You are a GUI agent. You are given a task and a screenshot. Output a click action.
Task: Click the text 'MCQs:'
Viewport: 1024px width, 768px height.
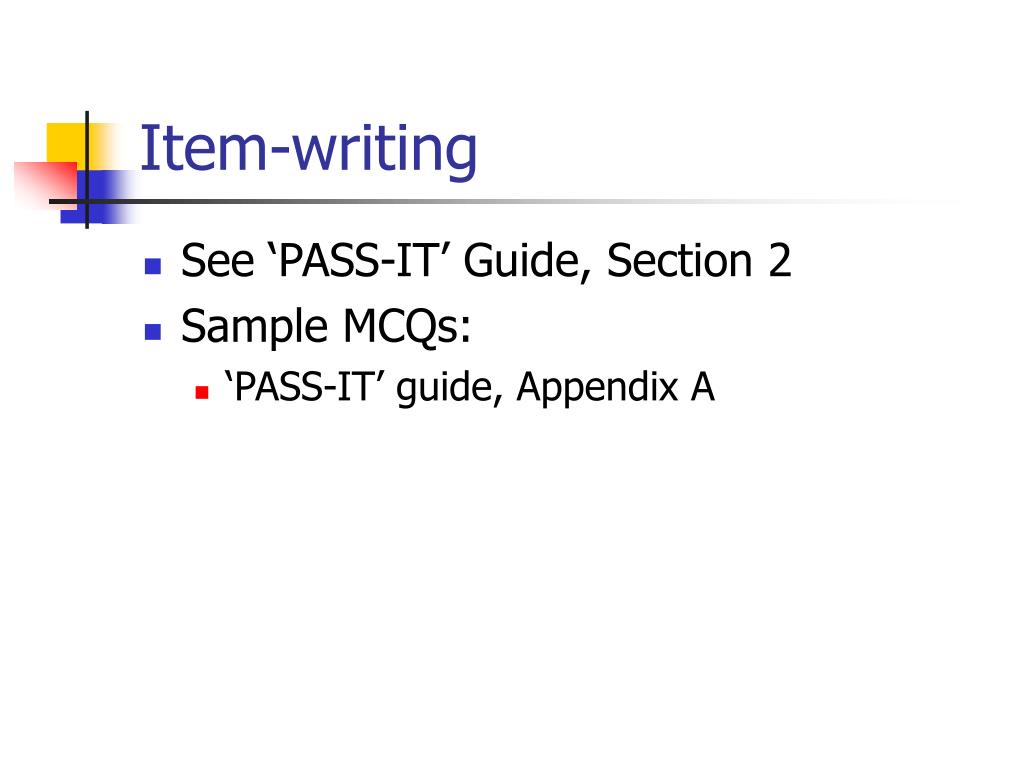pyautogui.click(x=406, y=327)
